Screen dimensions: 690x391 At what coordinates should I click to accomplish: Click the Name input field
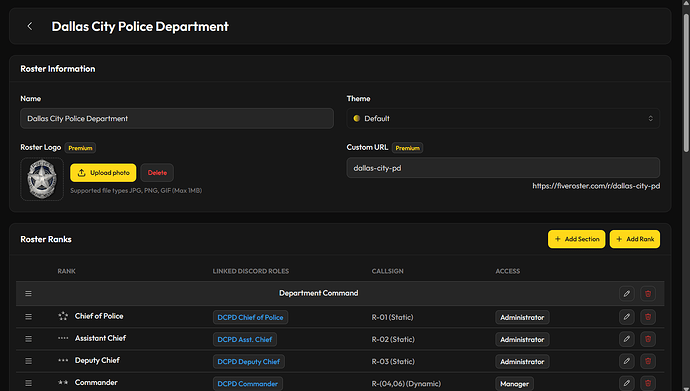[177, 118]
